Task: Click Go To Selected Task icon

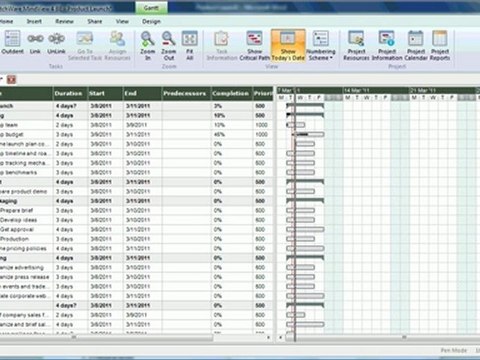Action: pyautogui.click(x=85, y=46)
